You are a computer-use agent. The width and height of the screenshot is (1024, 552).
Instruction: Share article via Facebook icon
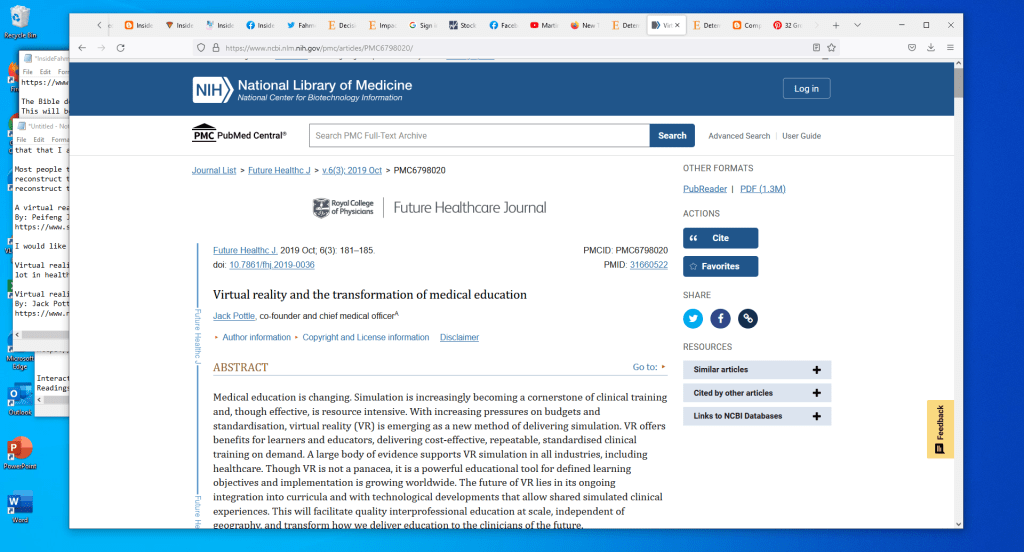coord(720,318)
